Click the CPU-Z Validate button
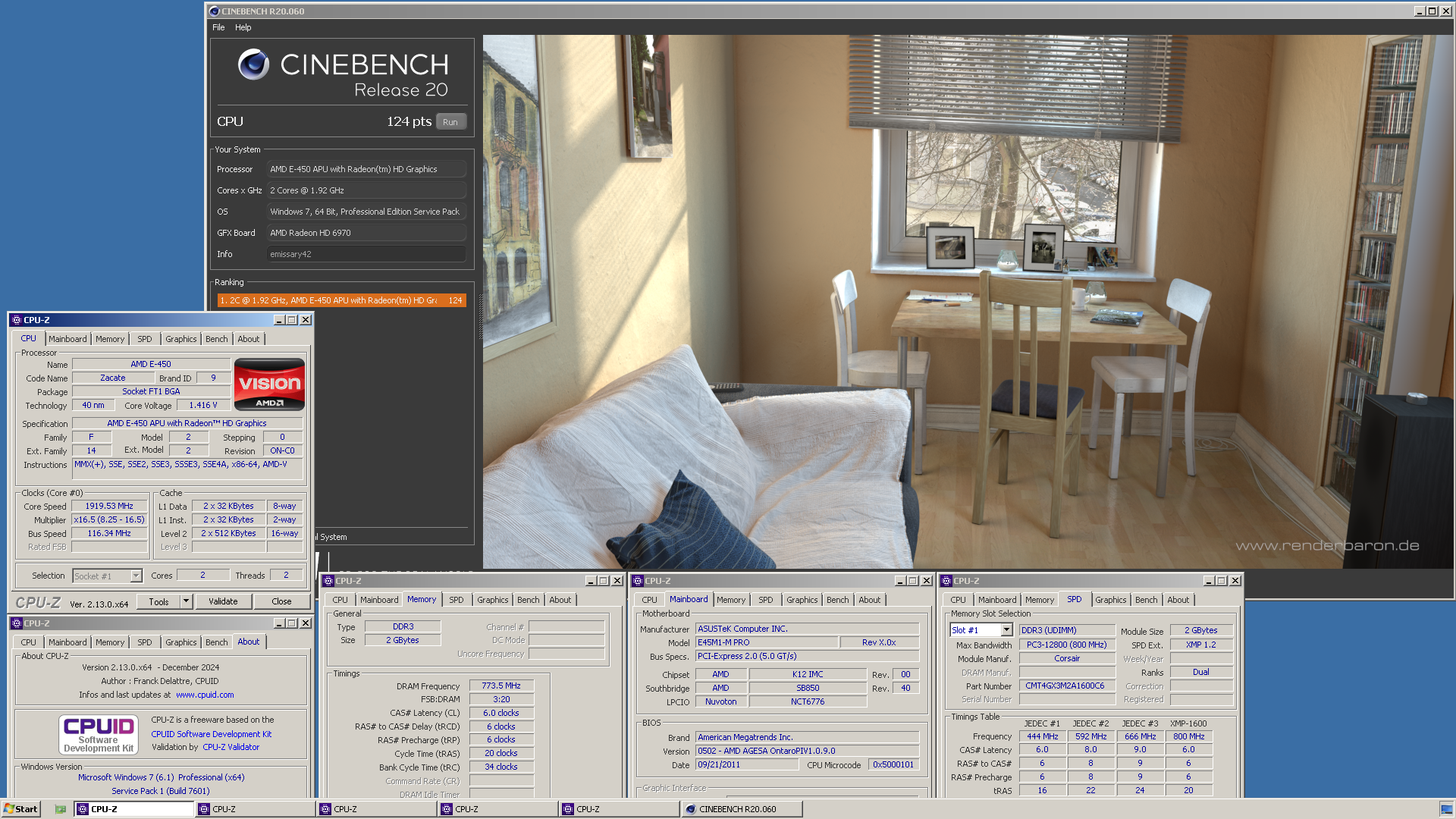Image resolution: width=1456 pixels, height=819 pixels. pyautogui.click(x=223, y=601)
